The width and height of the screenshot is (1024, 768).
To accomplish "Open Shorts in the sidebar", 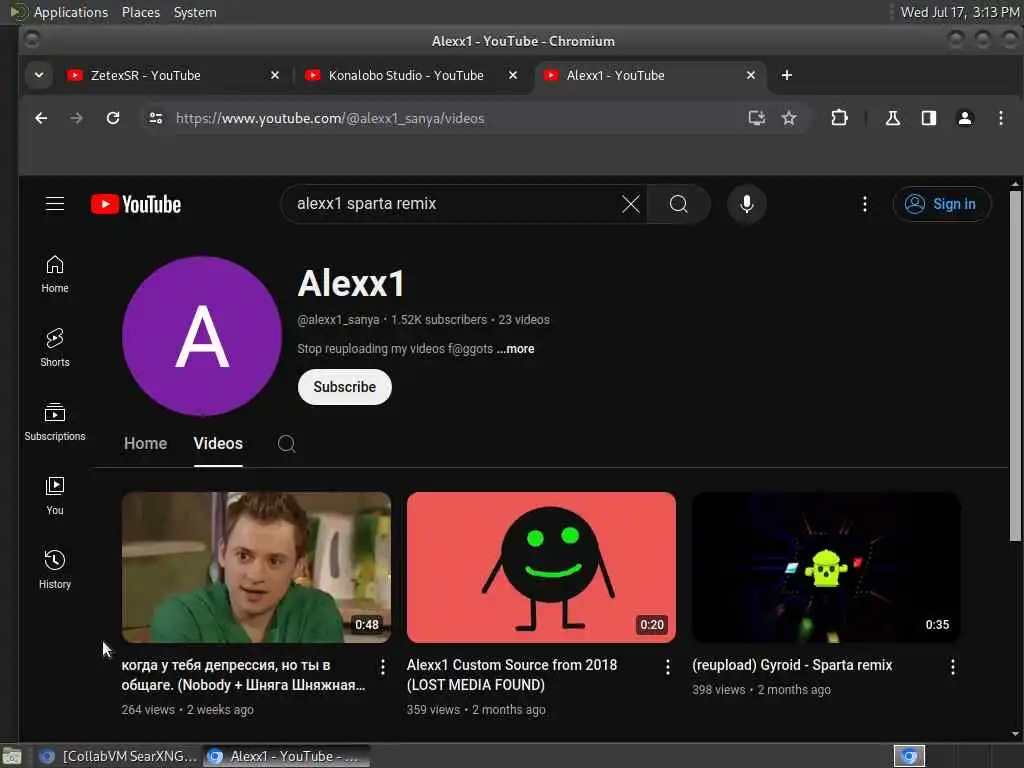I will click(x=55, y=348).
